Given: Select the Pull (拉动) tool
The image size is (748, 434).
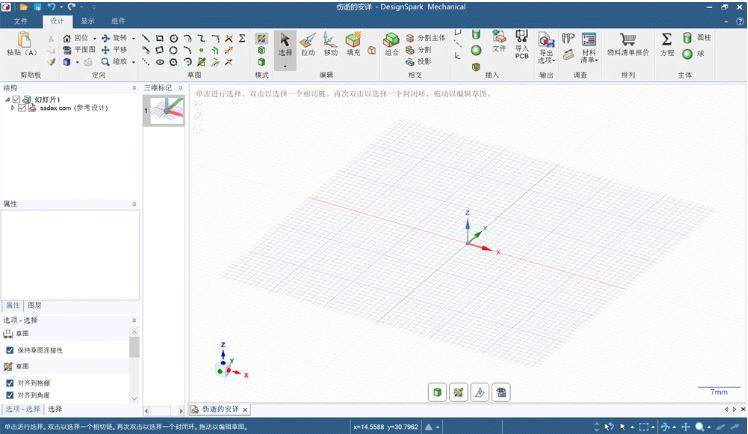Looking at the screenshot, I should tap(308, 44).
